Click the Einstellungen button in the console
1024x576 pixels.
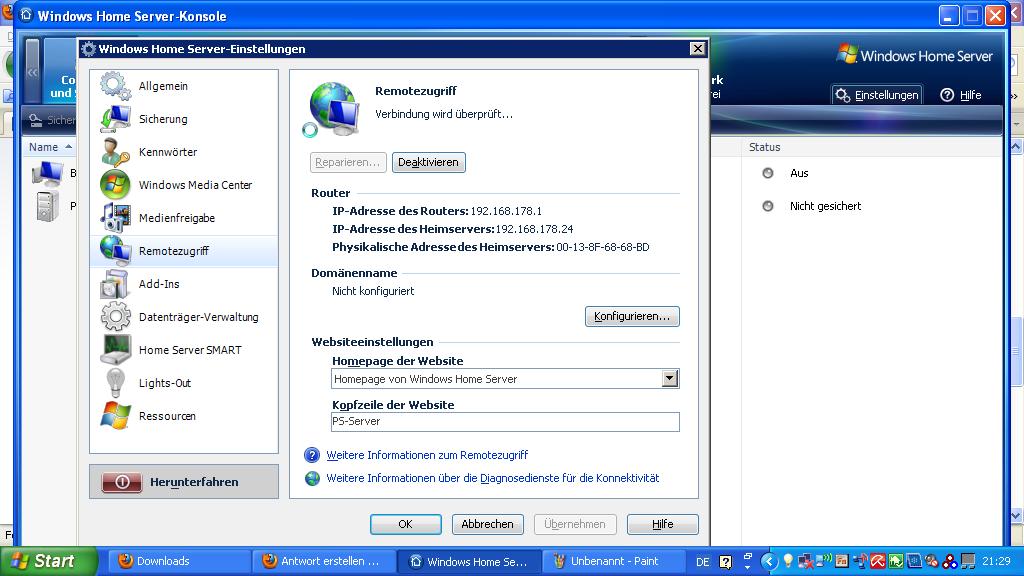click(877, 95)
